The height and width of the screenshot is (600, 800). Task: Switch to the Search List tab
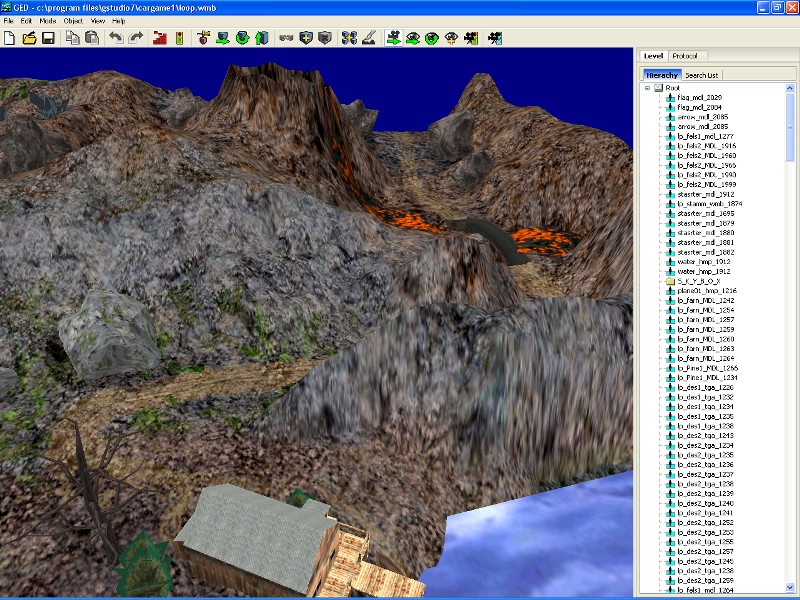point(701,75)
